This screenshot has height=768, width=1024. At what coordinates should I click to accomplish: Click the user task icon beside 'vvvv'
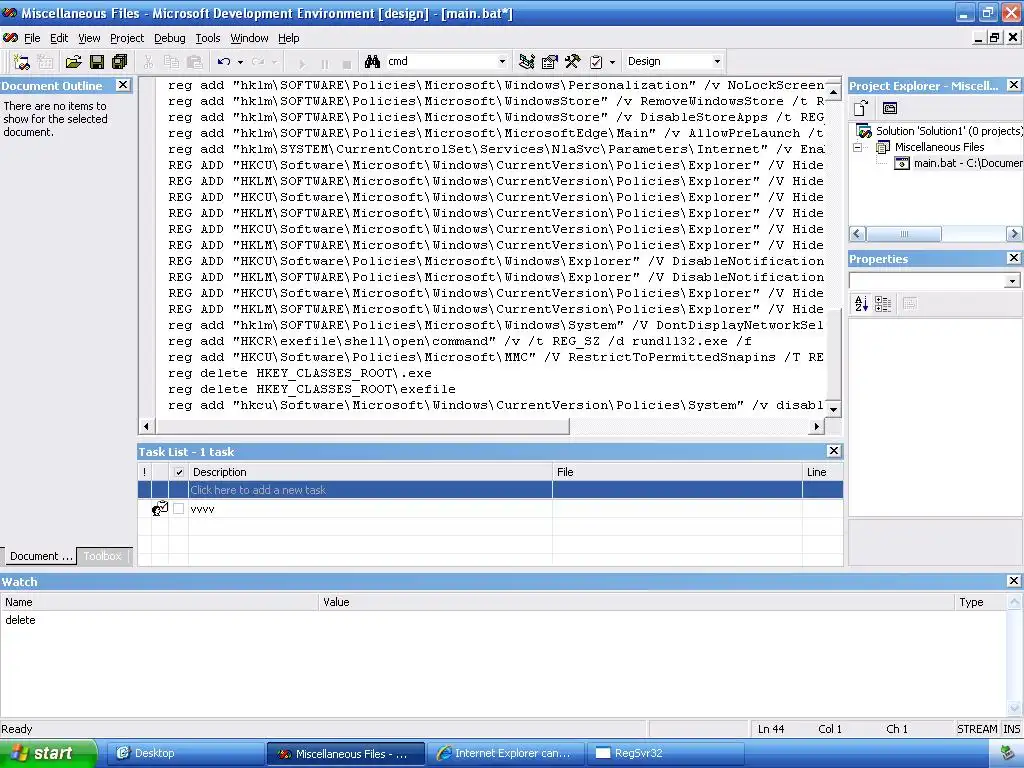(160, 509)
